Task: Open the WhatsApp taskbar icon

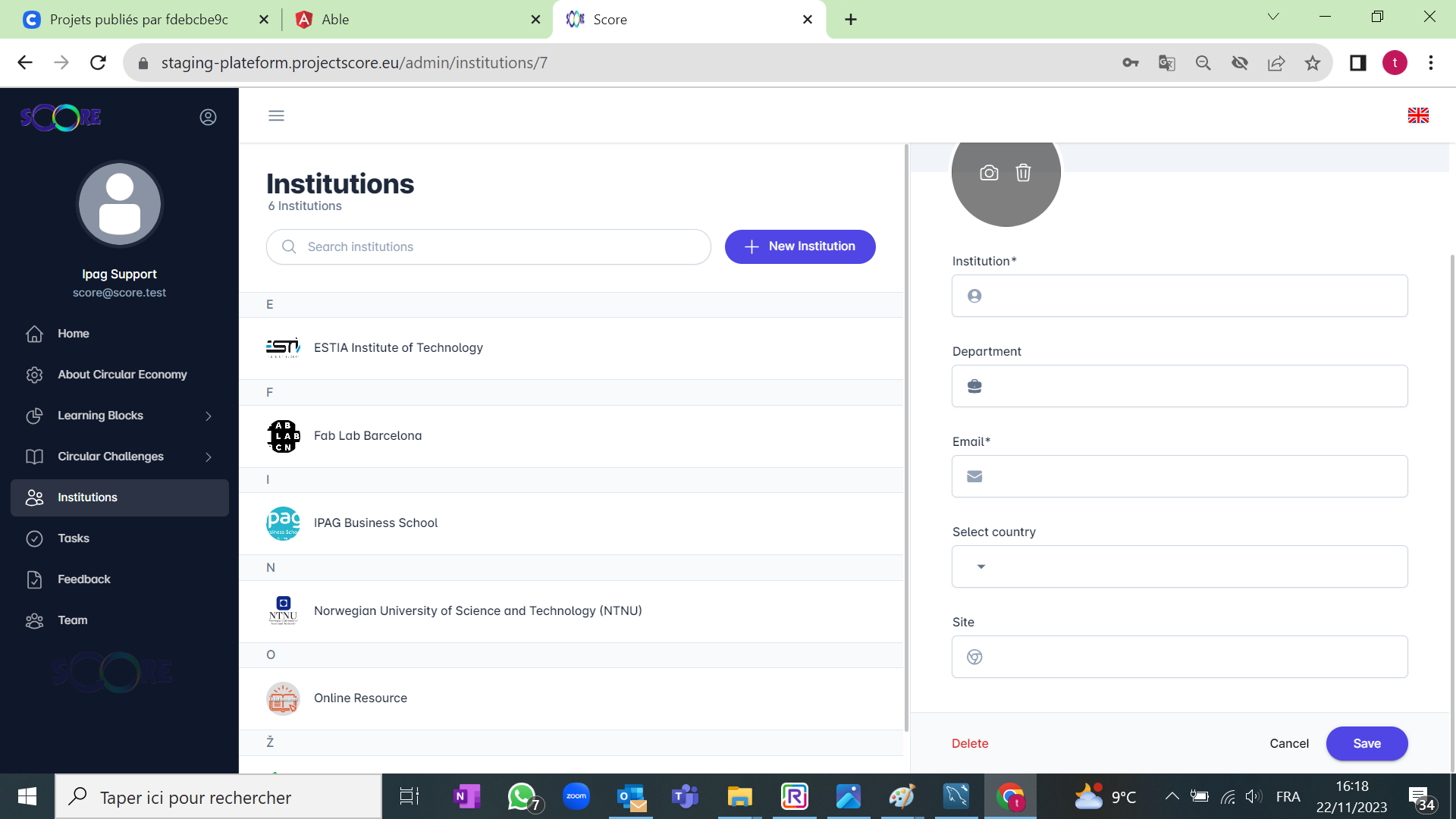Action: (x=522, y=797)
